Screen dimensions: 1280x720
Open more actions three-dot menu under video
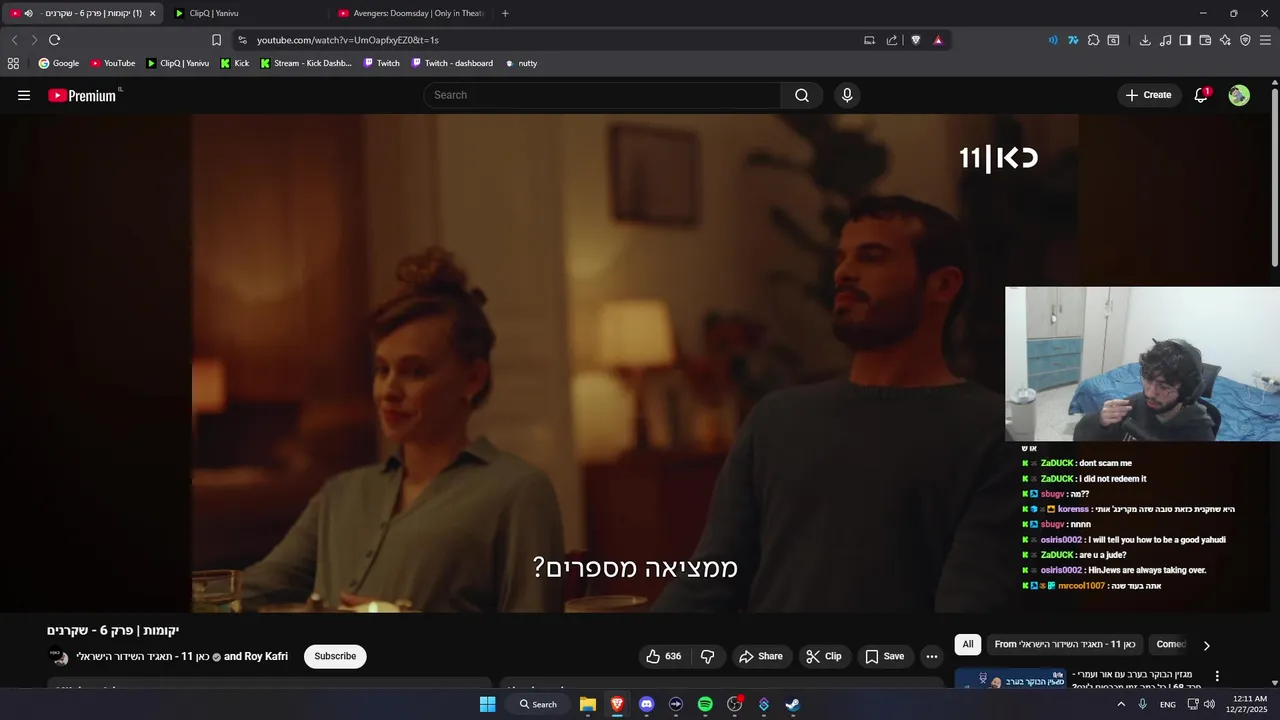click(x=932, y=656)
